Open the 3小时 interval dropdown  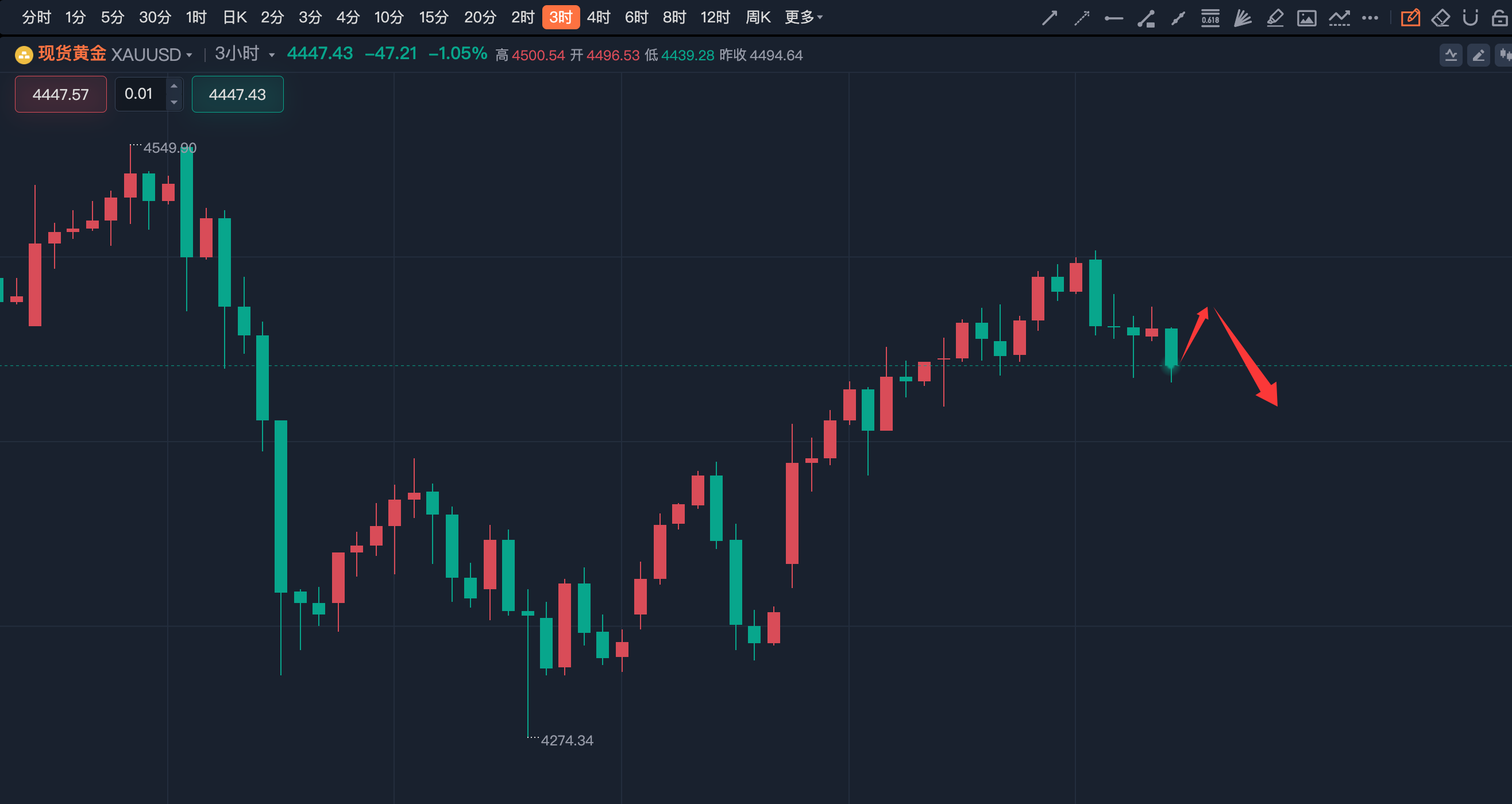(x=272, y=55)
